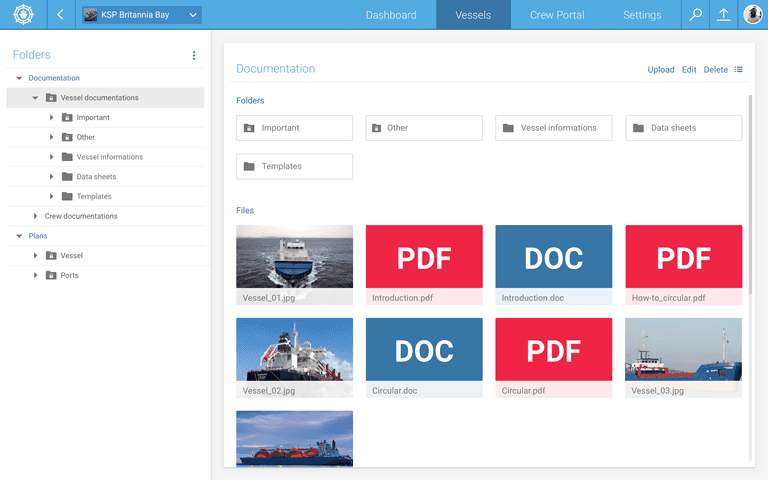This screenshot has height=480, width=768.
Task: Switch to list view icon
Action: tap(739, 70)
